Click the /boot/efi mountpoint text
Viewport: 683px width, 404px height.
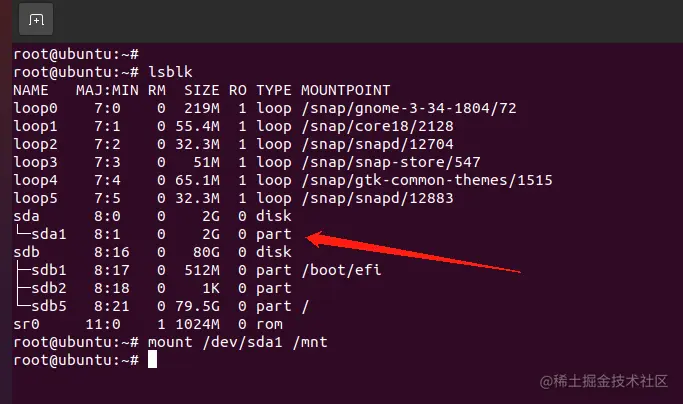coord(341,270)
